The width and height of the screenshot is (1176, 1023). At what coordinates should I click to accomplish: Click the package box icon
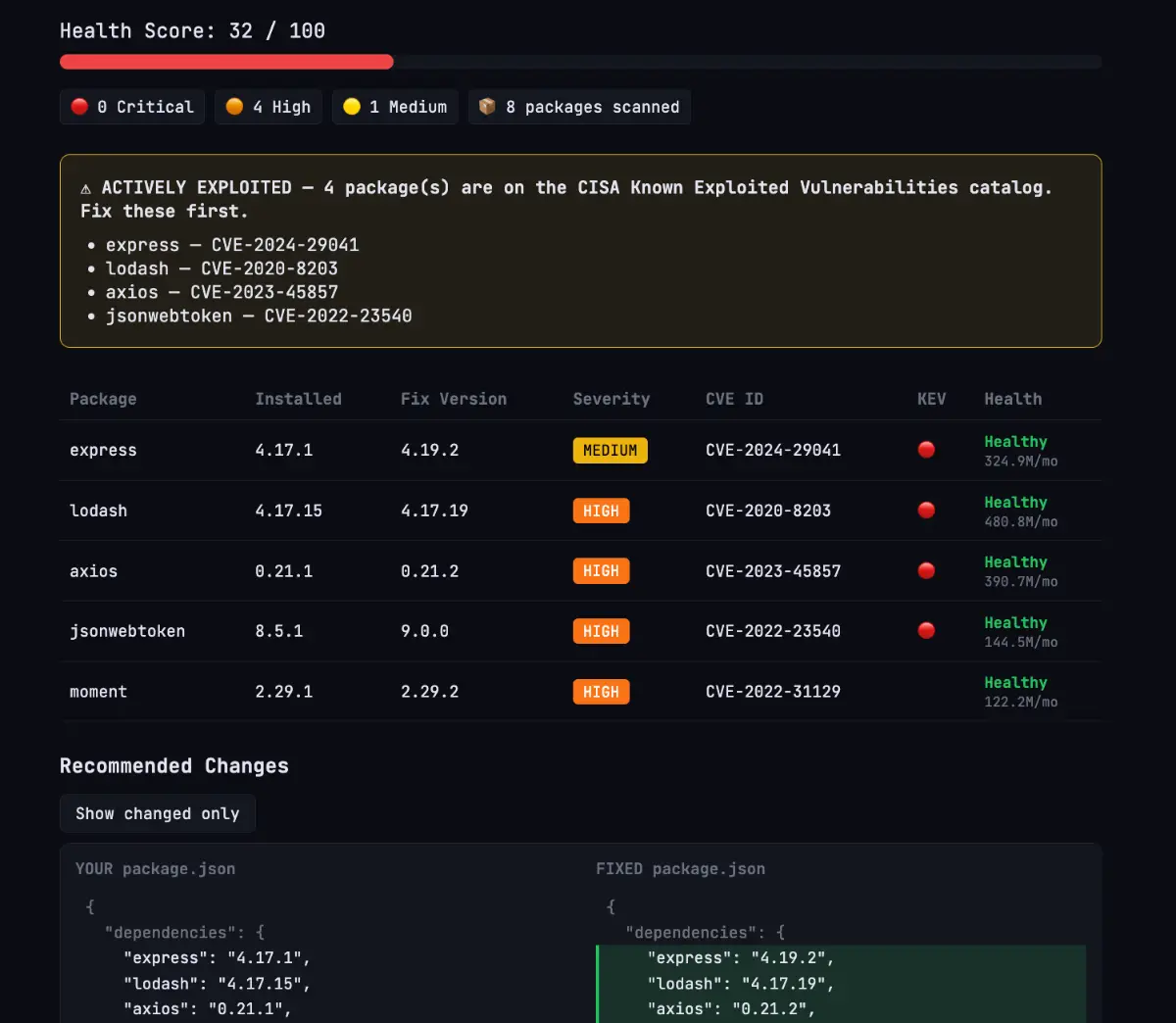pos(487,107)
